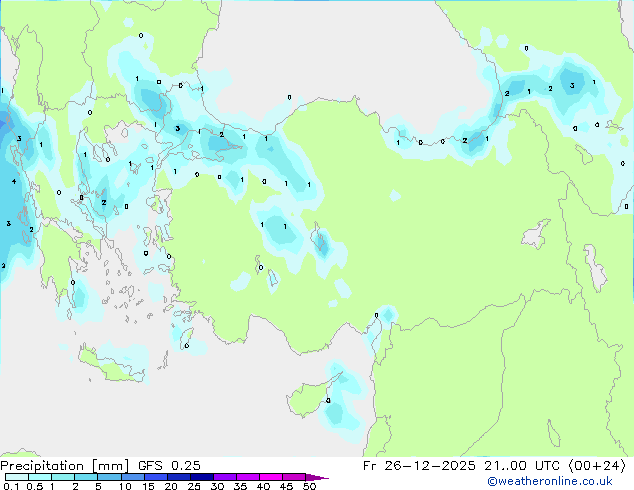The image size is (634, 490).
Task: Select legend swatch between 10 and 15
Action: point(132,477)
